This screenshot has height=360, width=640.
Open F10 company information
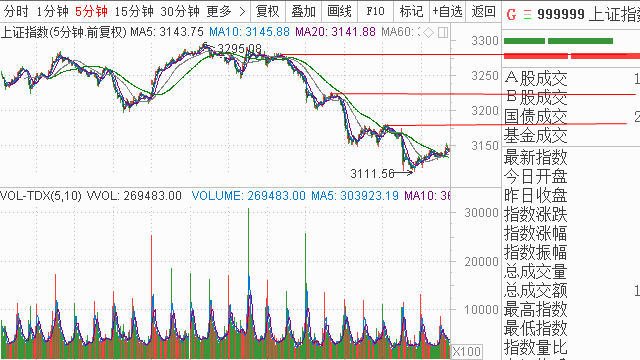pos(375,11)
